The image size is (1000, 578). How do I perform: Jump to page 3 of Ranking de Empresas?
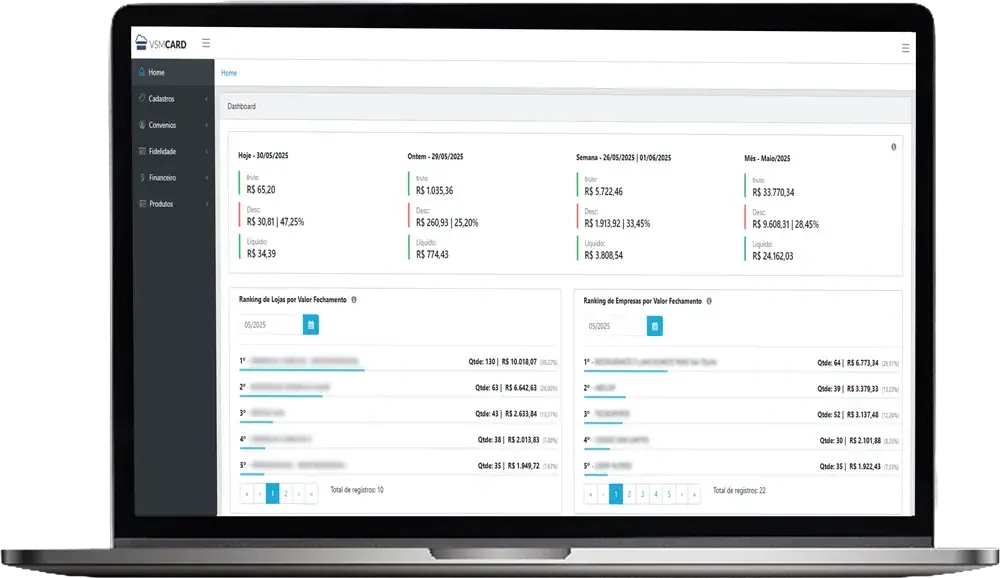click(642, 494)
